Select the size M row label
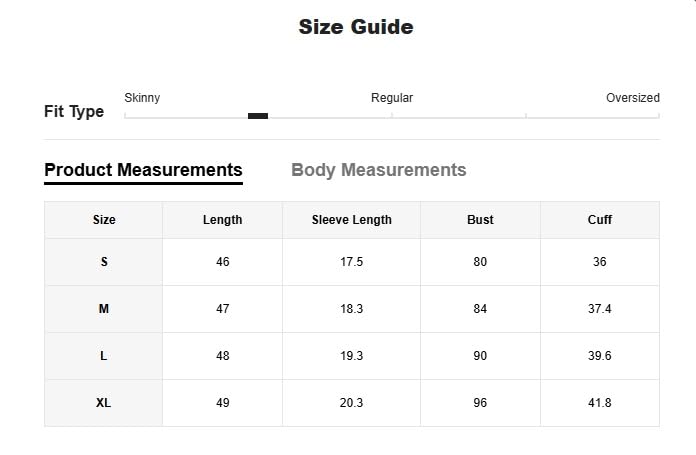 (104, 309)
